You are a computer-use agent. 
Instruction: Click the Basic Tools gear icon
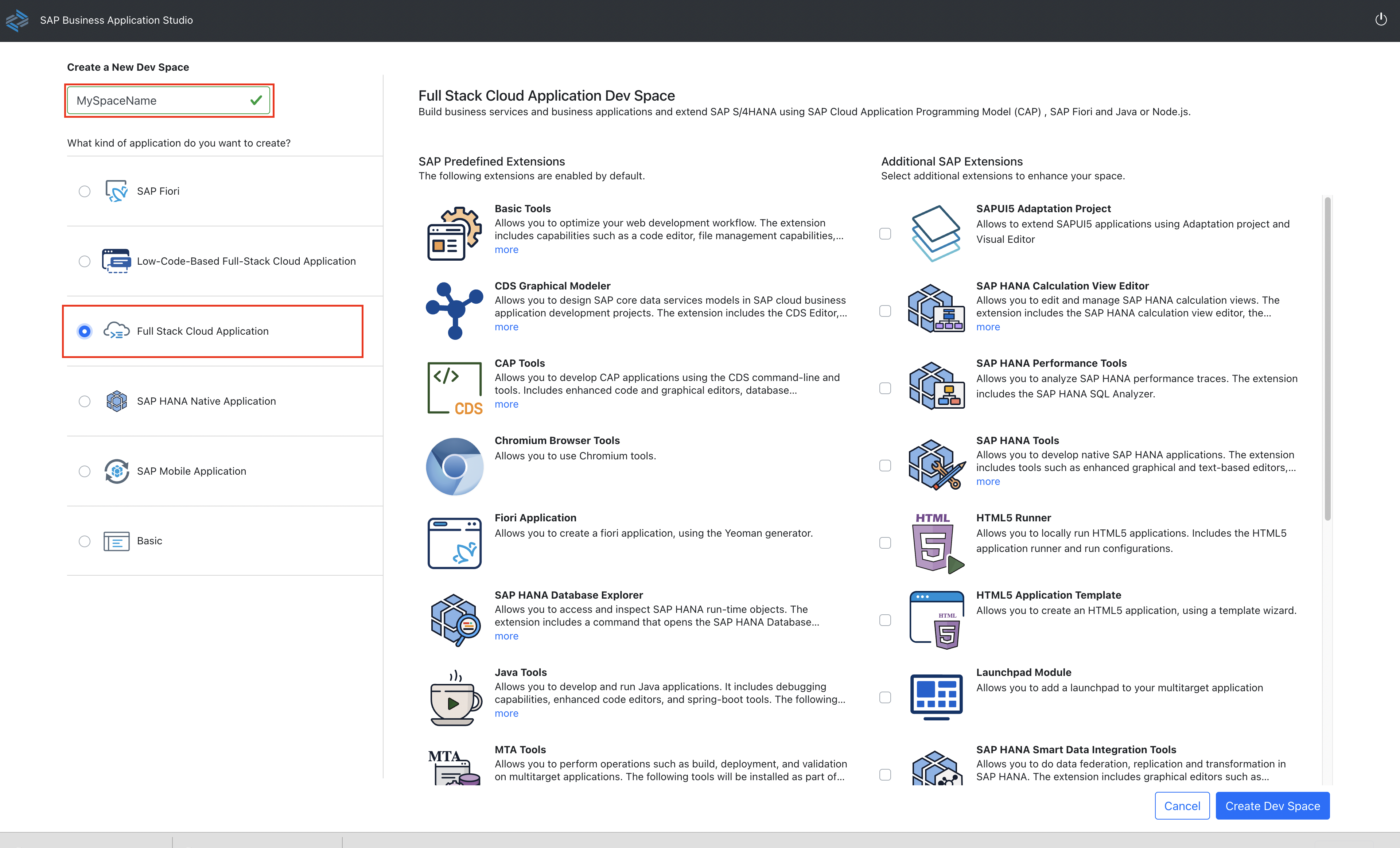(x=455, y=233)
